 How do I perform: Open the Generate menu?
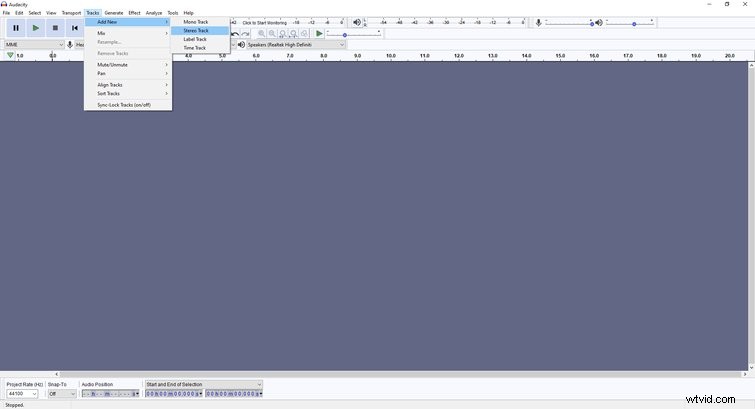point(114,13)
